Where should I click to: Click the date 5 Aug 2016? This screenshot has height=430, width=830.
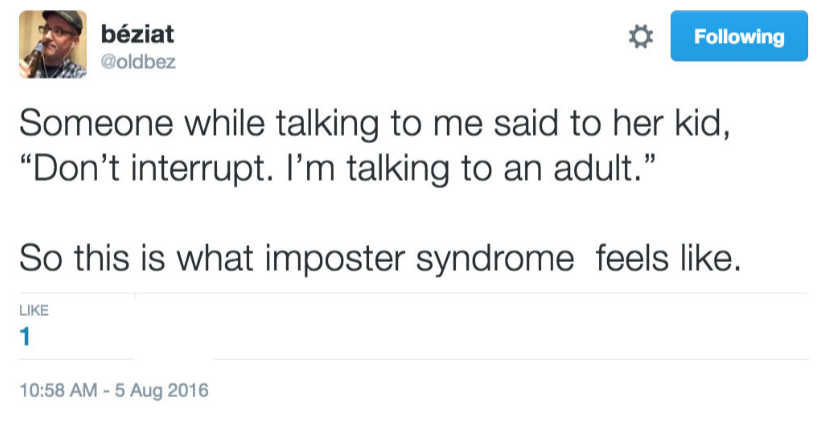pyautogui.click(x=161, y=390)
